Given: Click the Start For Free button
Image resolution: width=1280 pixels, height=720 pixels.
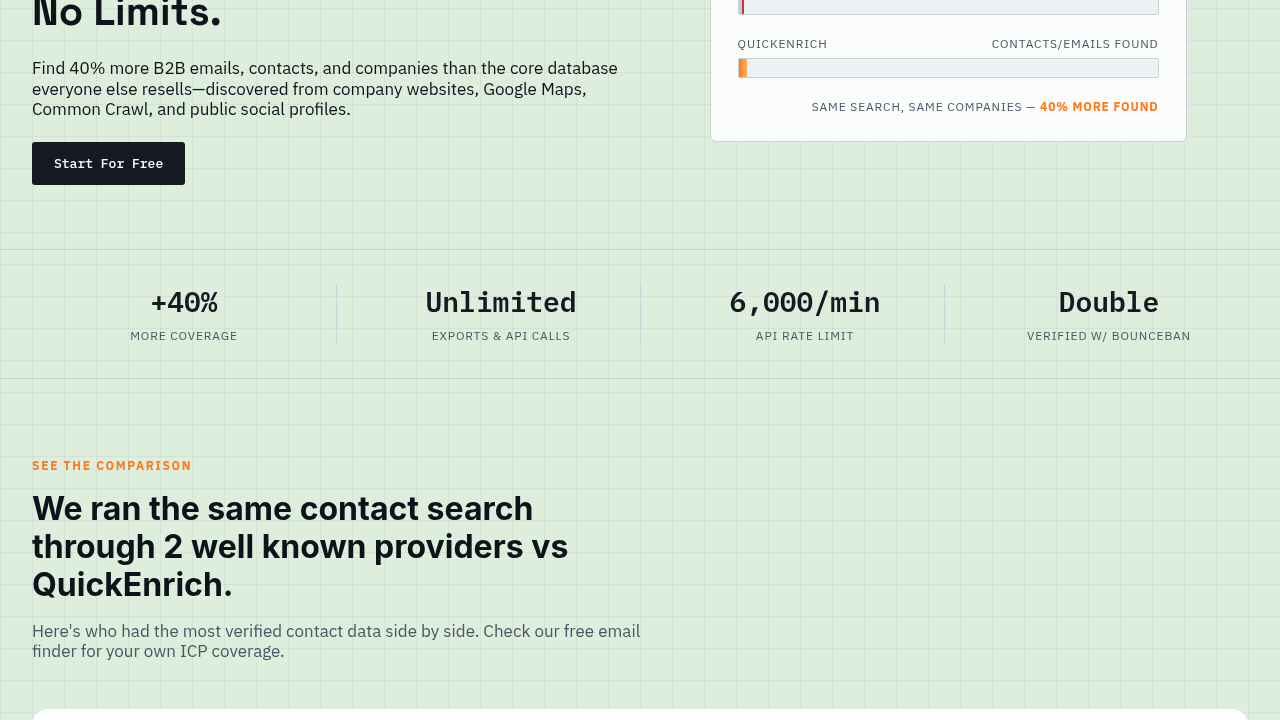Looking at the screenshot, I should tap(108, 163).
